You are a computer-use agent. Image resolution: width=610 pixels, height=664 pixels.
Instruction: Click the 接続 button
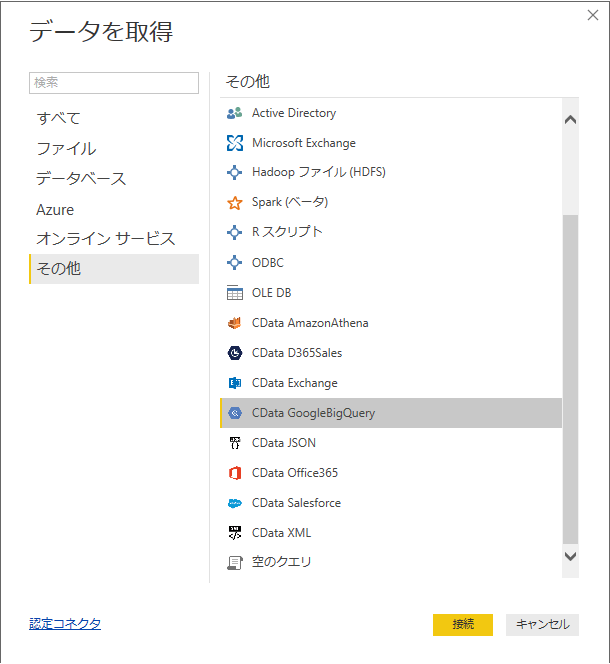463,625
